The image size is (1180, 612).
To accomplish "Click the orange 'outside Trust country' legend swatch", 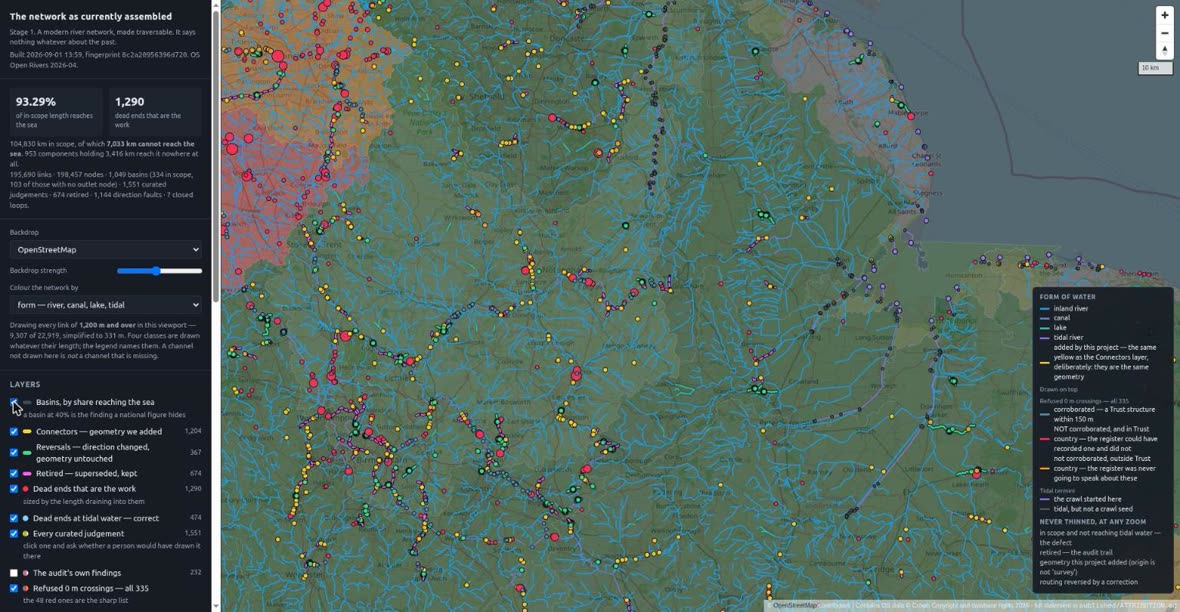I will pos(1045,468).
